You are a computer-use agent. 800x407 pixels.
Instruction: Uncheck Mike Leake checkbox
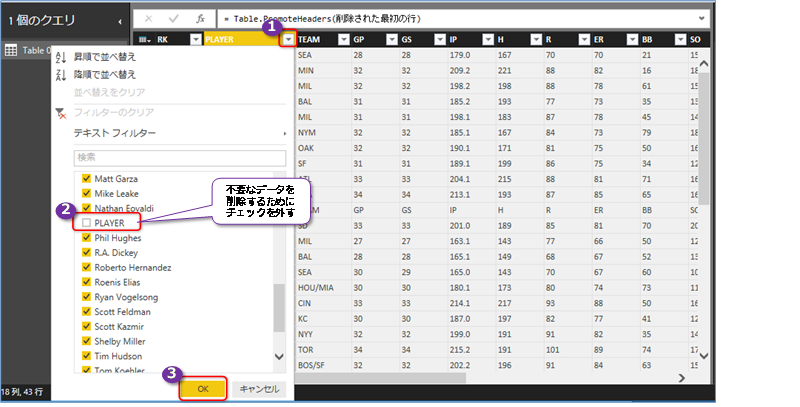click(x=86, y=193)
